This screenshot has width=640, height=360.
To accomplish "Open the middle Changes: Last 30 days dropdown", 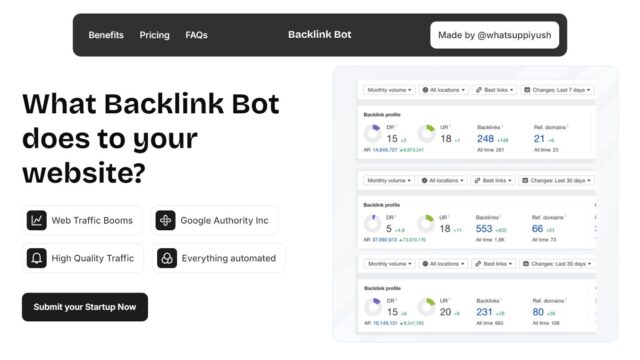I will coord(557,180).
